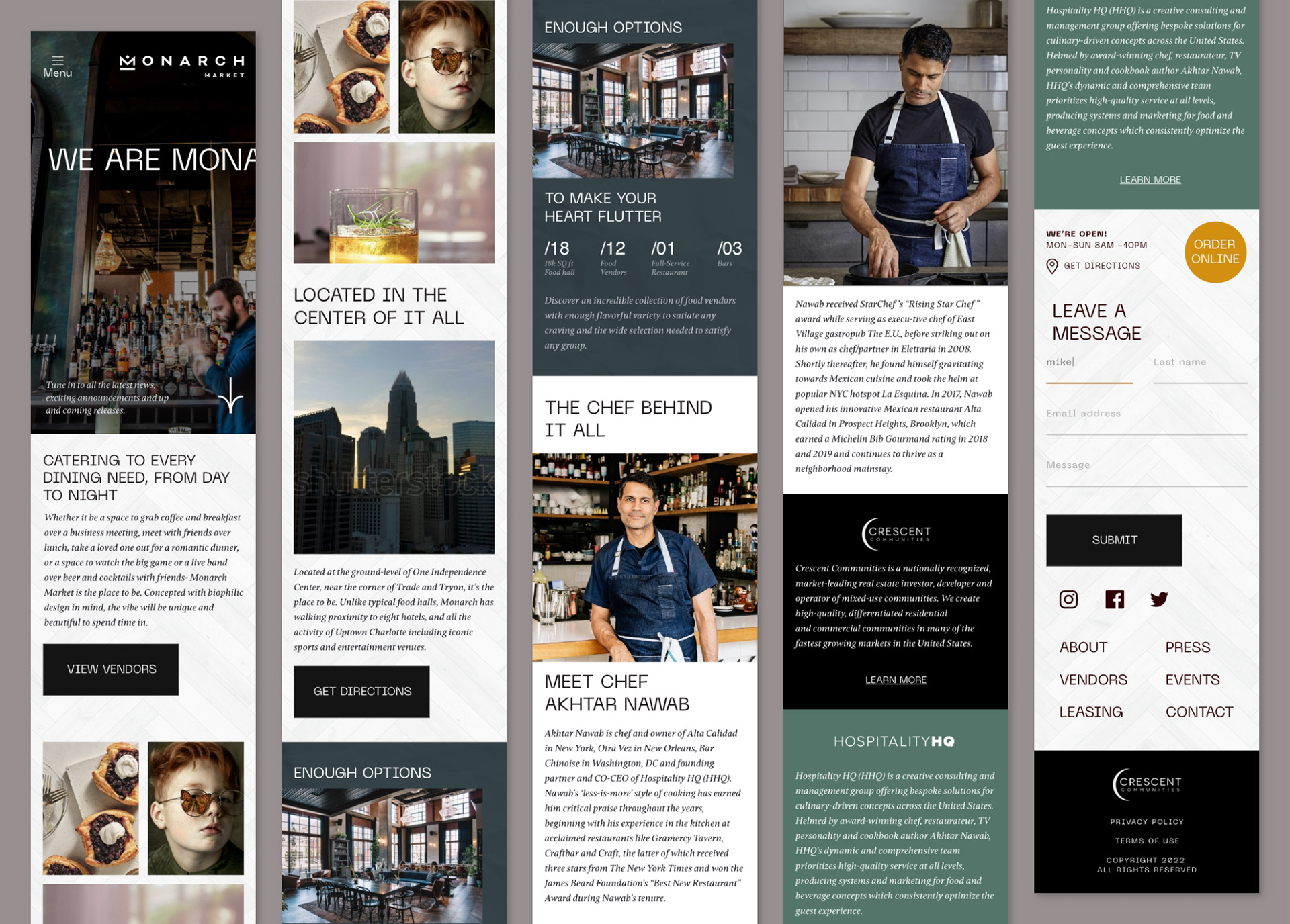Click GET DIRECTIONS link near opening hours
Viewport: 1290px width, 924px height.
click(x=1102, y=266)
